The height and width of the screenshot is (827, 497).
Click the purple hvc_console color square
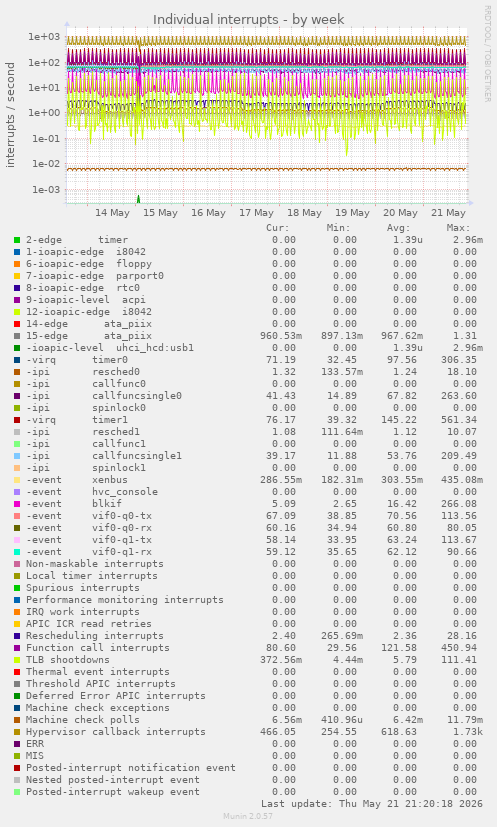pos(17,492)
